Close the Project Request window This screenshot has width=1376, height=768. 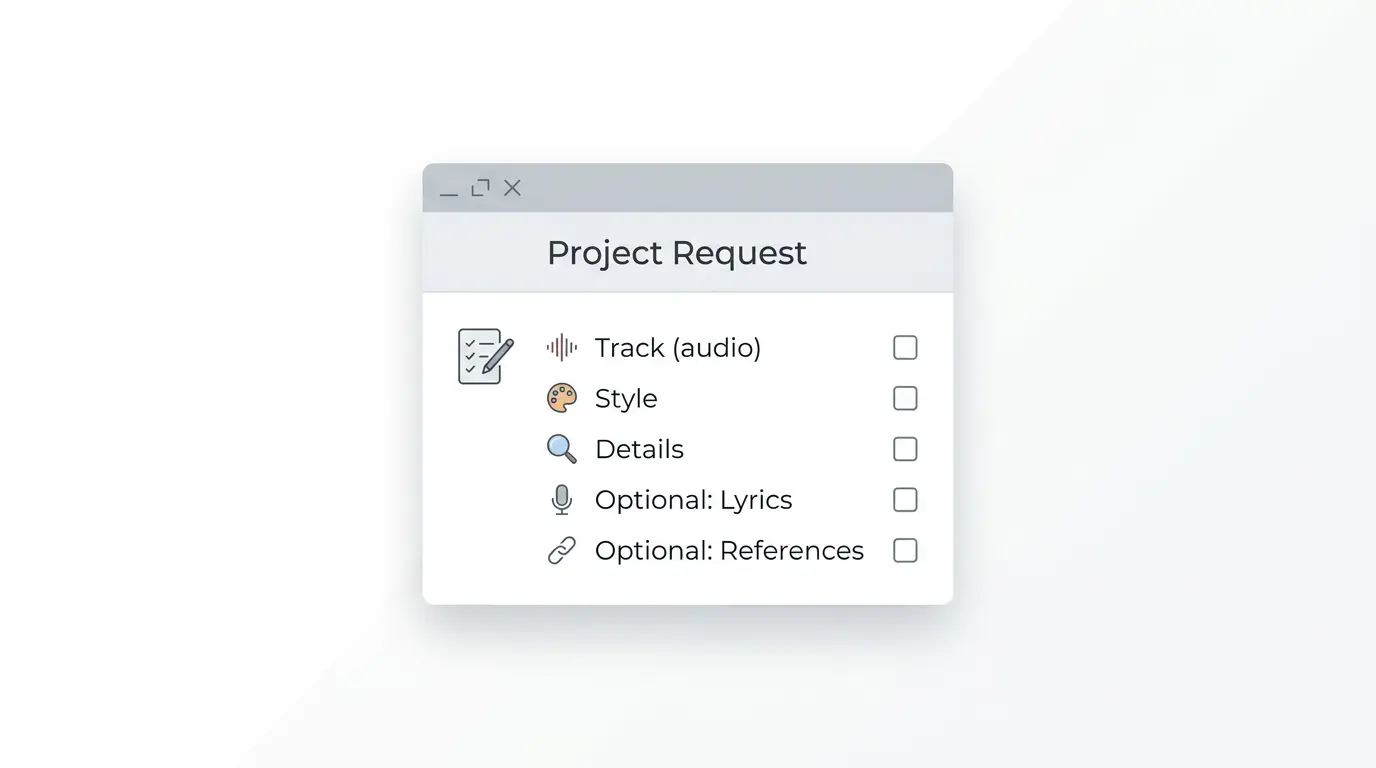(512, 188)
